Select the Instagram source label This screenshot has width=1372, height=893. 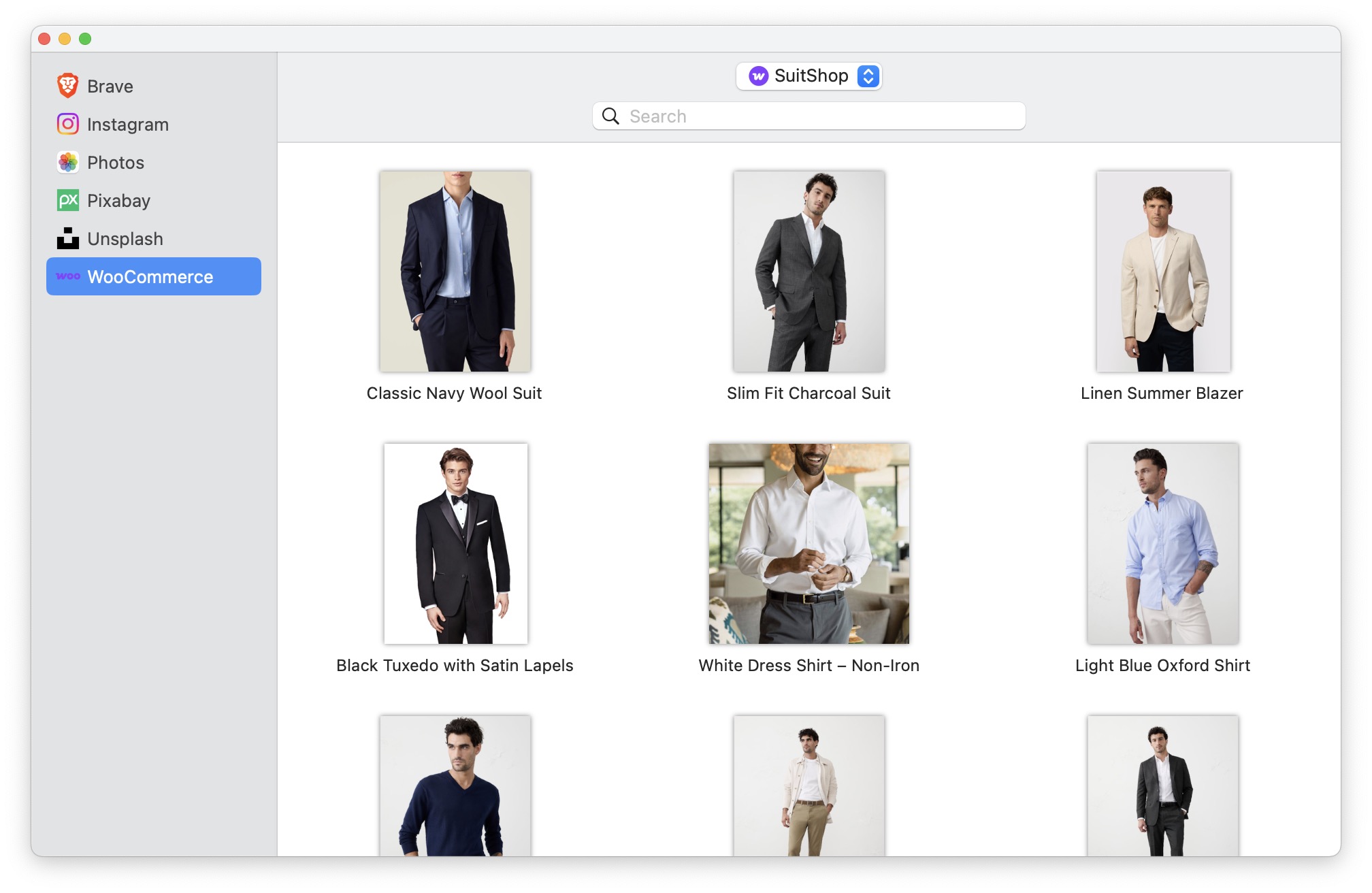[128, 125]
